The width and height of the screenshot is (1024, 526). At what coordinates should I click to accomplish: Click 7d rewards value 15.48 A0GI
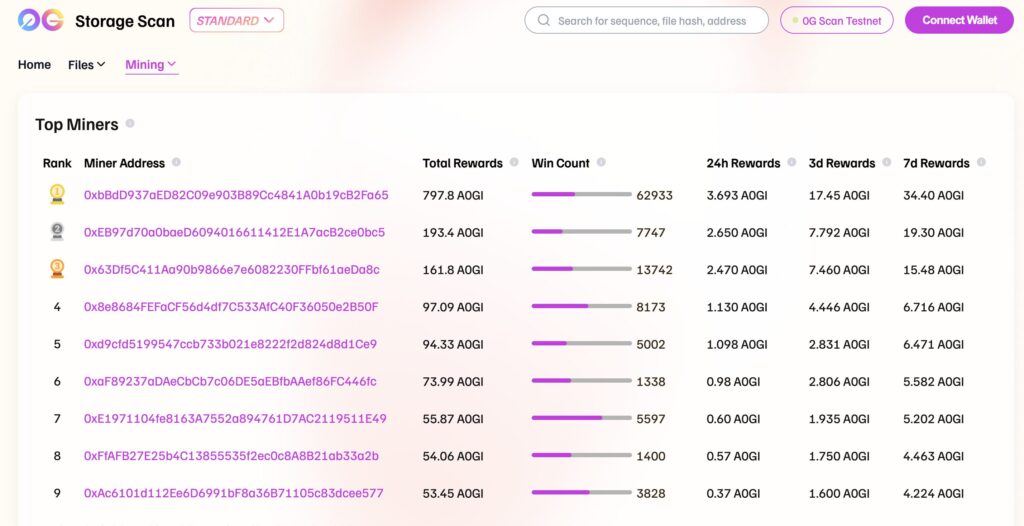[x=934, y=270]
